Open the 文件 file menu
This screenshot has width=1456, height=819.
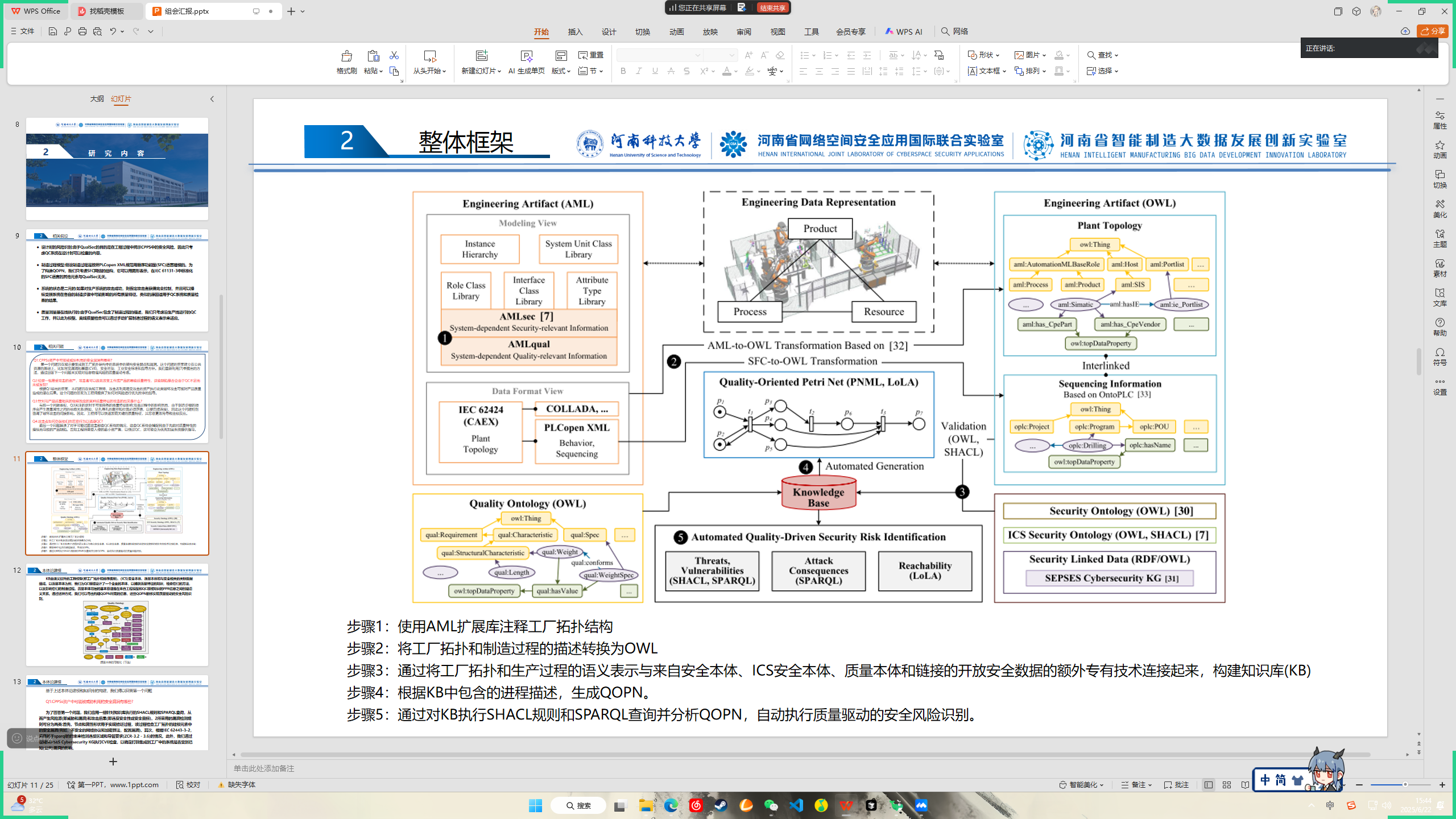(23, 31)
